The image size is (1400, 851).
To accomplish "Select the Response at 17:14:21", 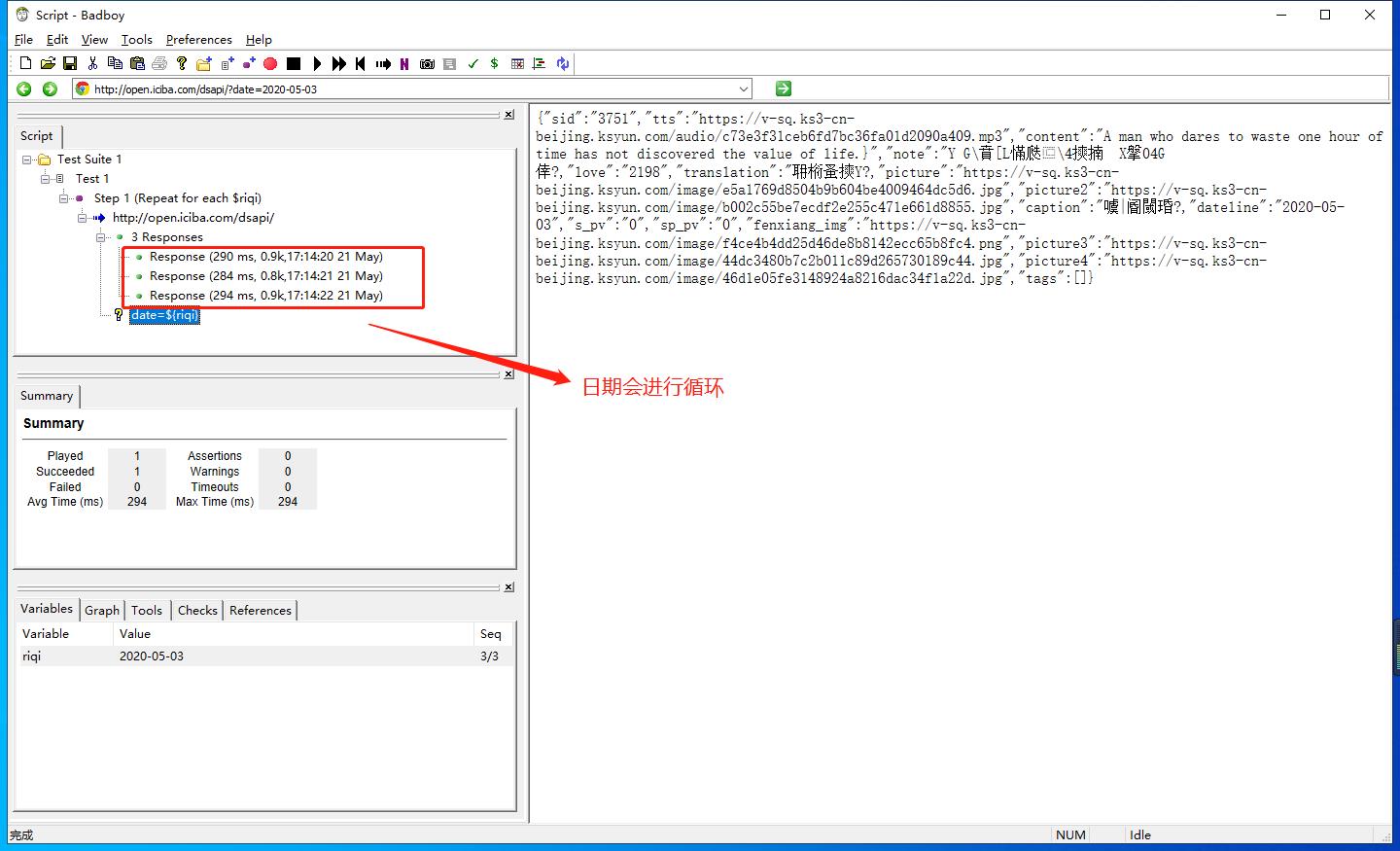I will click(266, 276).
